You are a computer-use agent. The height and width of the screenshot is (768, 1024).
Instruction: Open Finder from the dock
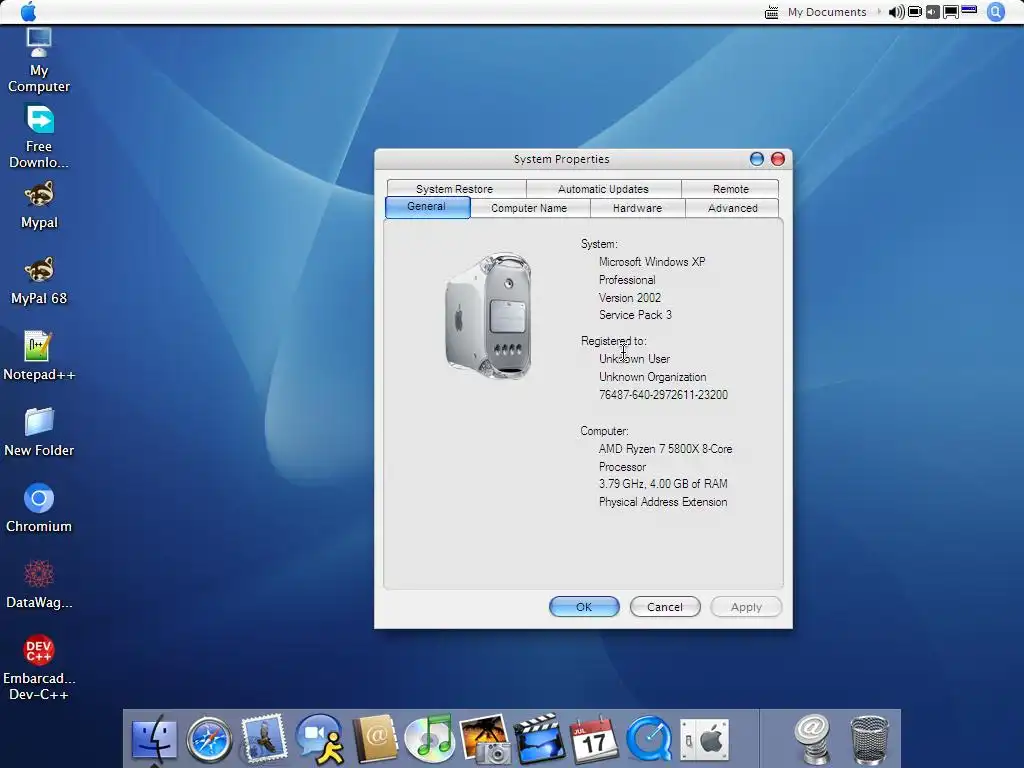[x=154, y=740]
